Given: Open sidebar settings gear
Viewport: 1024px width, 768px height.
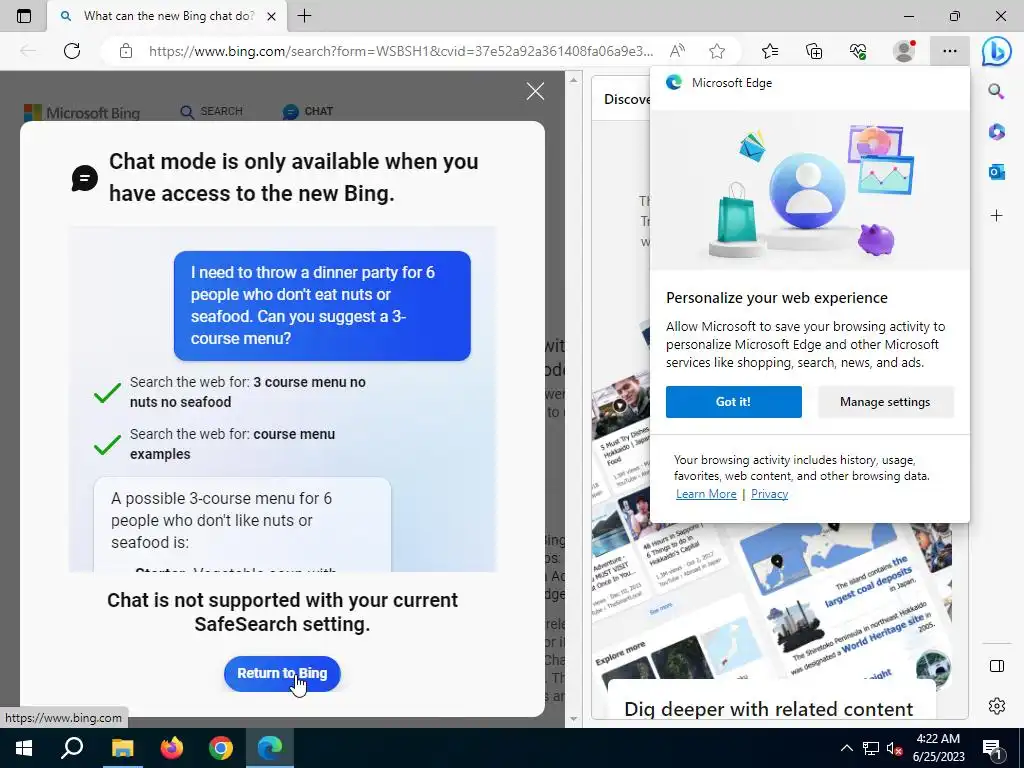Looking at the screenshot, I should (x=997, y=706).
